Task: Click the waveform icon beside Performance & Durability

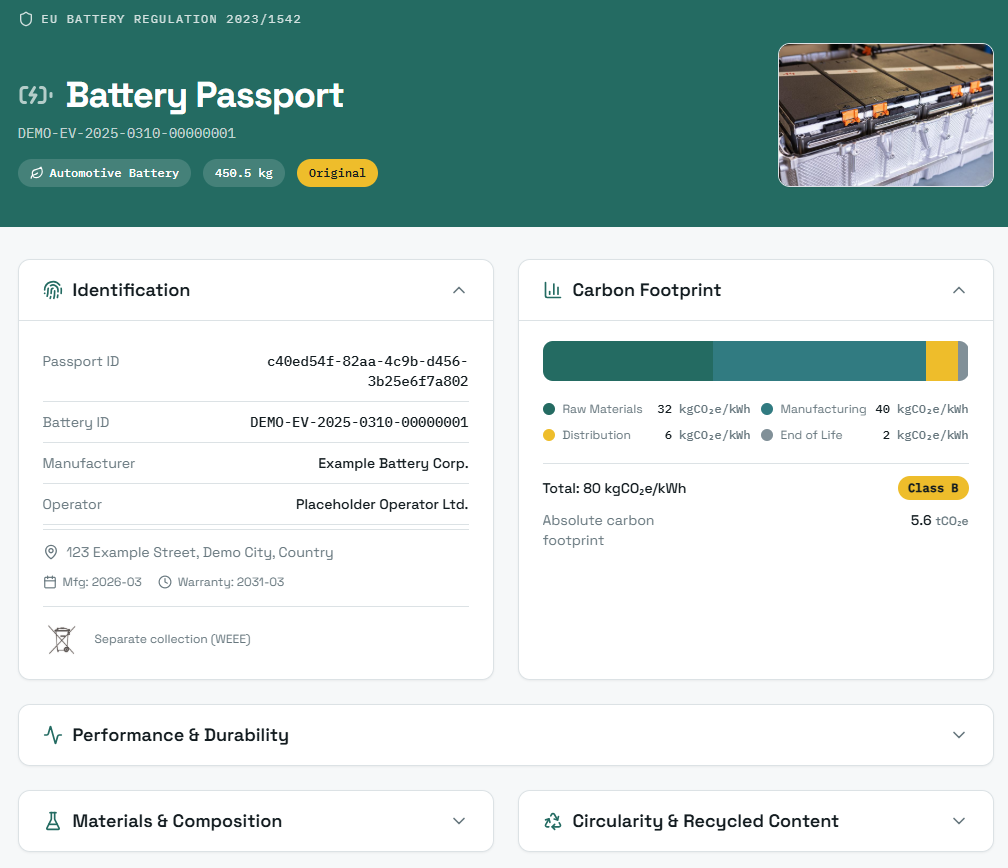Action: [51, 733]
